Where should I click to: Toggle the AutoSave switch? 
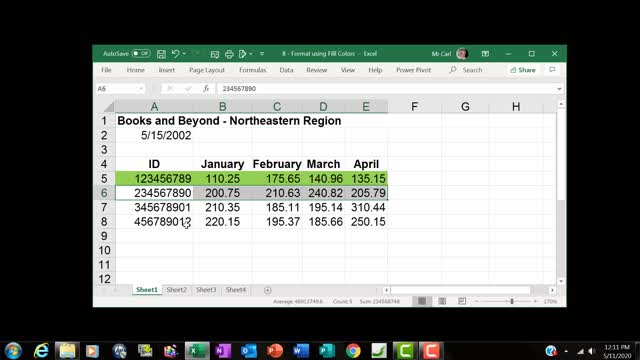coord(141,53)
